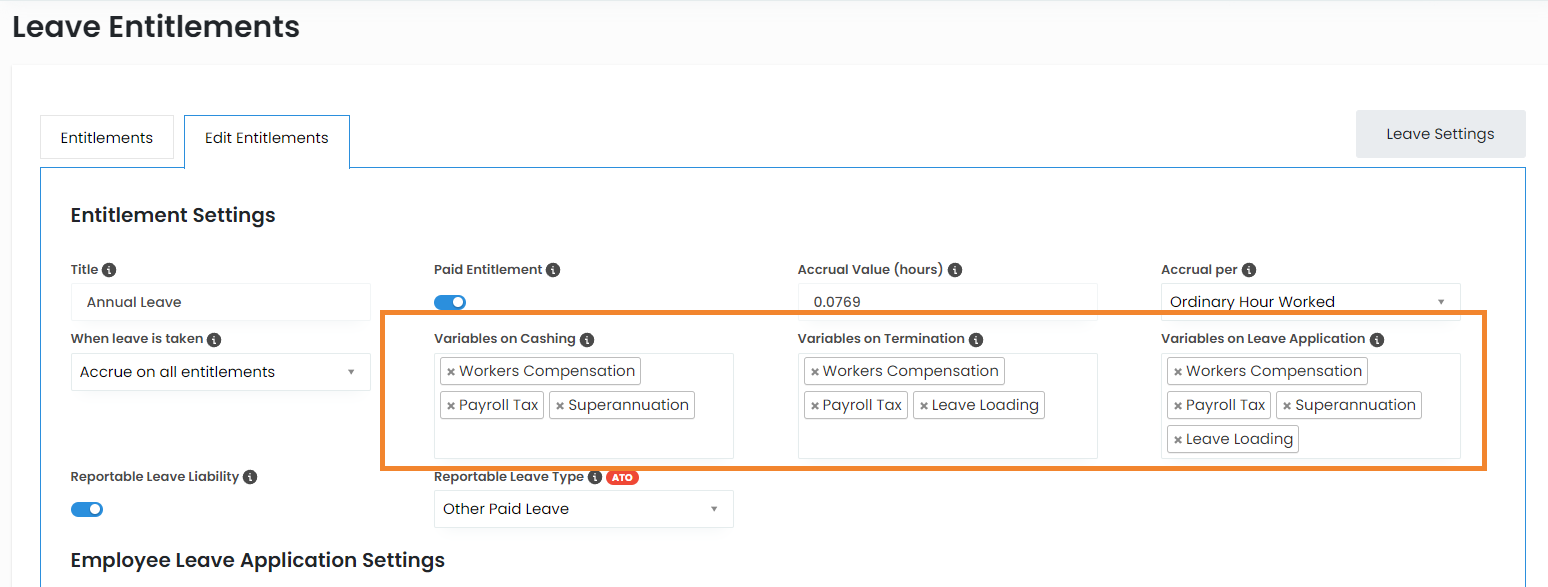This screenshot has width=1548, height=587.
Task: Click the Variables on Leave Application info icon
Action: 1377,339
